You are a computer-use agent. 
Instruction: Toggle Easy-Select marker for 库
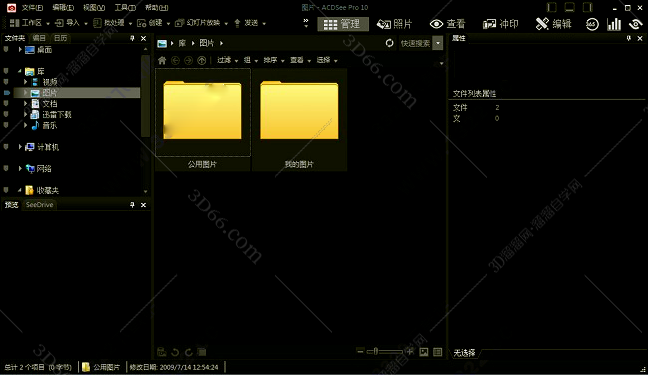[x=6, y=71]
